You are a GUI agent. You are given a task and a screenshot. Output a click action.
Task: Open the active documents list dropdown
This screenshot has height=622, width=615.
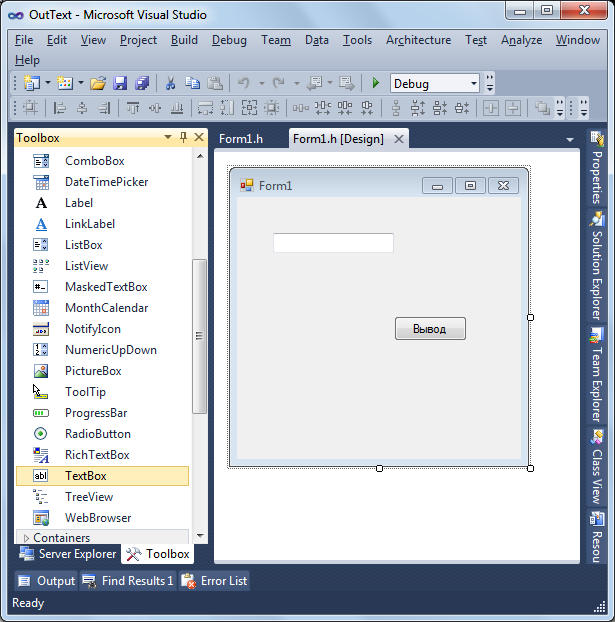tap(570, 140)
